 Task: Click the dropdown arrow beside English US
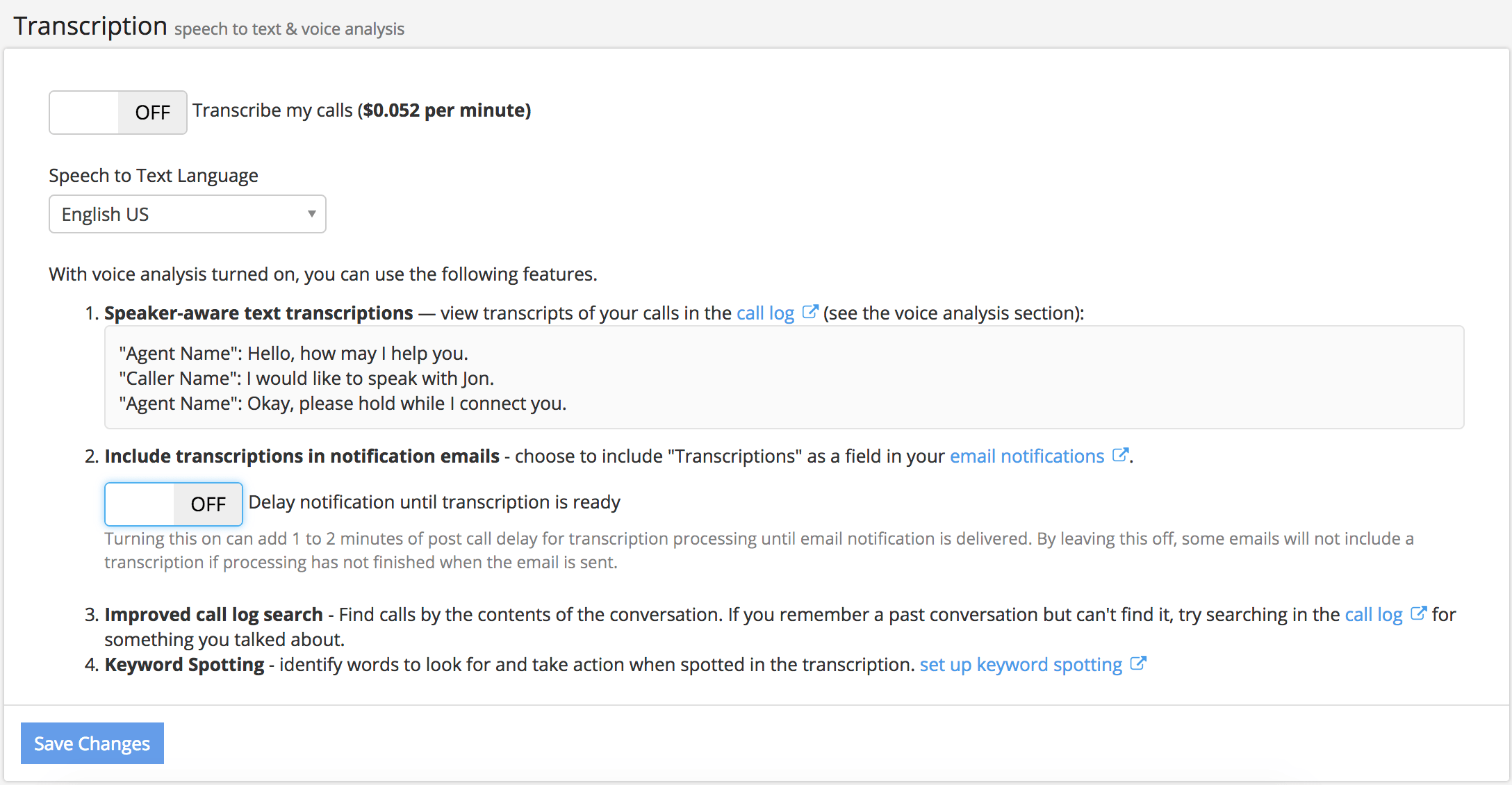[x=312, y=214]
